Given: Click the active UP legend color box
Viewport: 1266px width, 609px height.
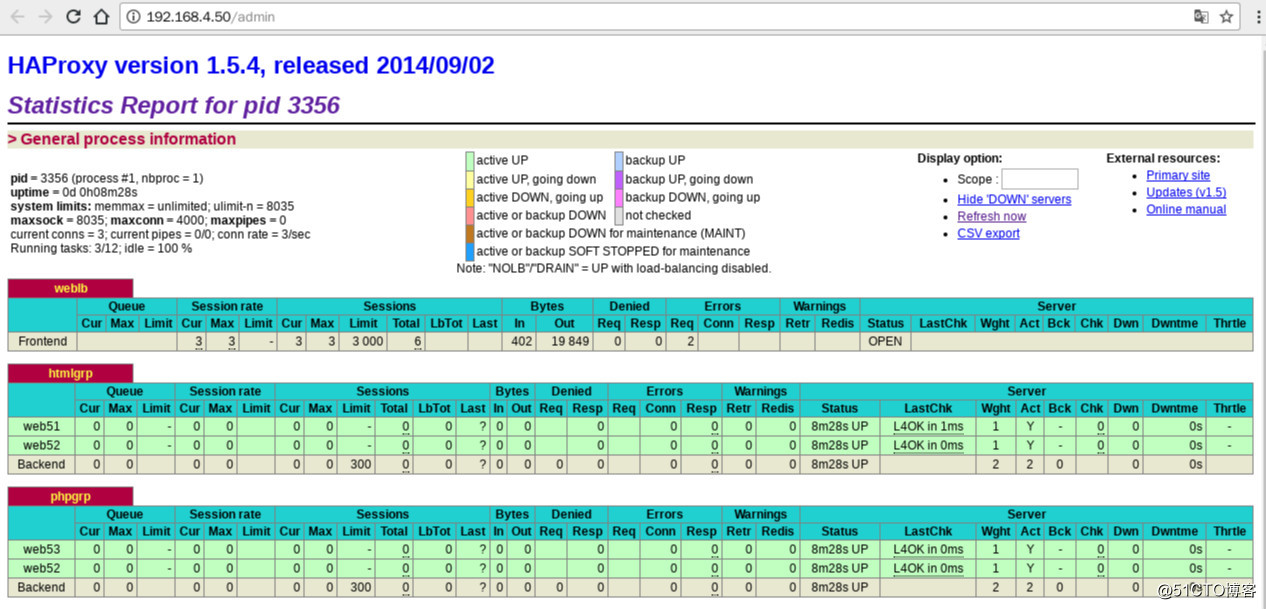Looking at the screenshot, I should tap(470, 160).
